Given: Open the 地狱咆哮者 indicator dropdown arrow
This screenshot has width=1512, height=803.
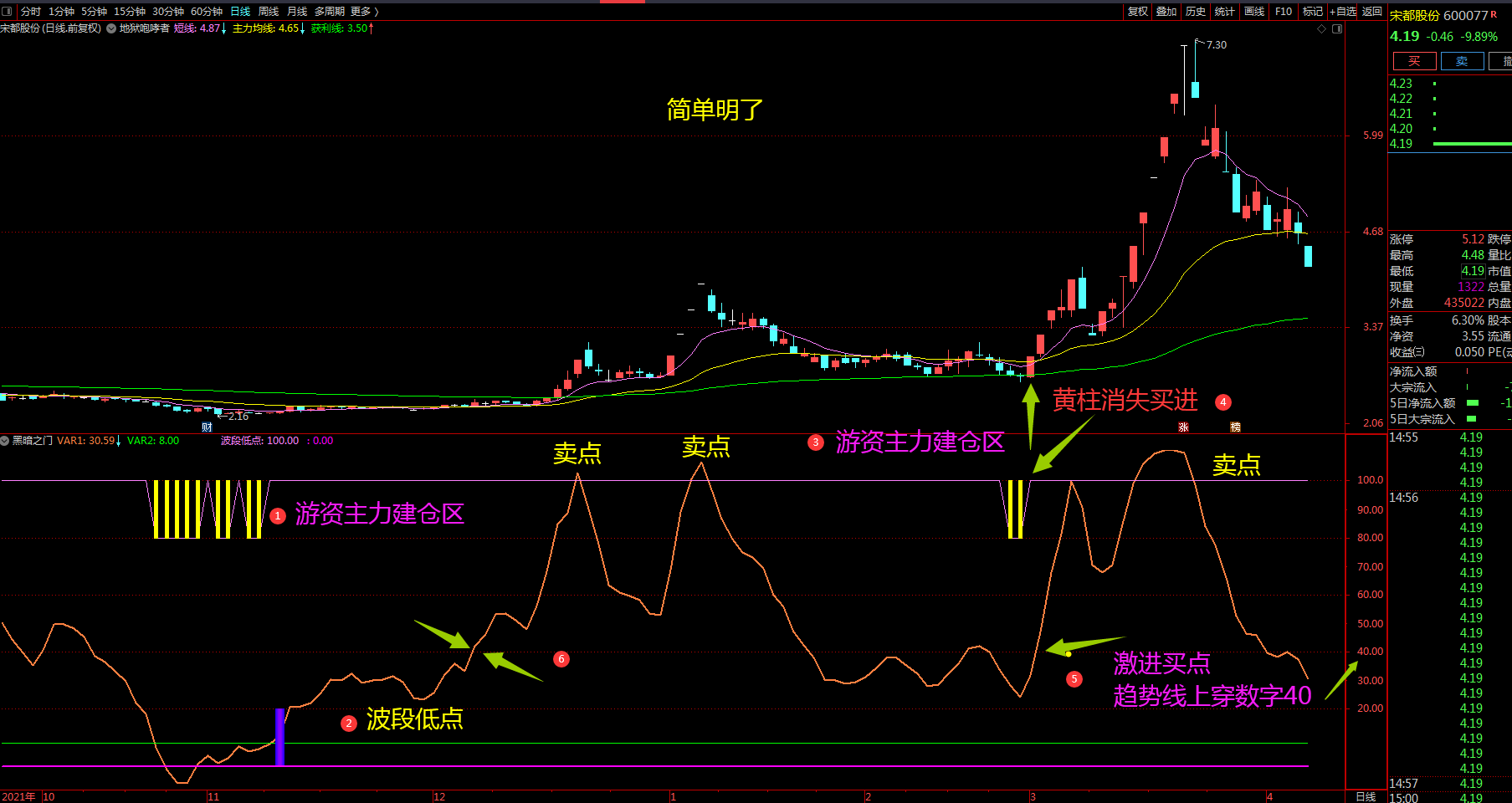Looking at the screenshot, I should 110,28.
